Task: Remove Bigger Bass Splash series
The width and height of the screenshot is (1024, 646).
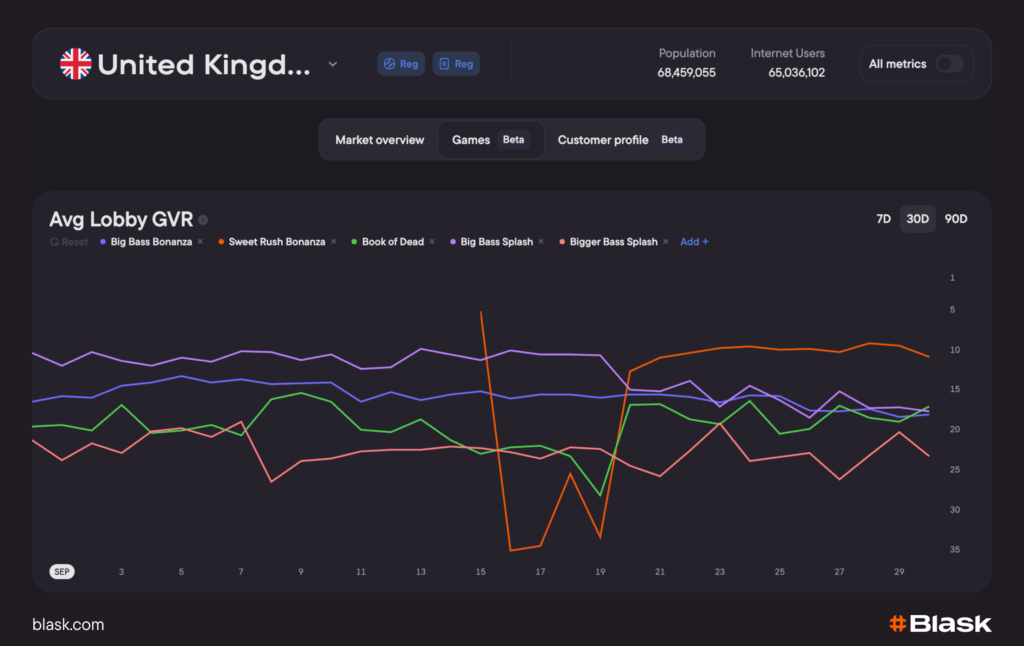Action: pyautogui.click(x=666, y=242)
